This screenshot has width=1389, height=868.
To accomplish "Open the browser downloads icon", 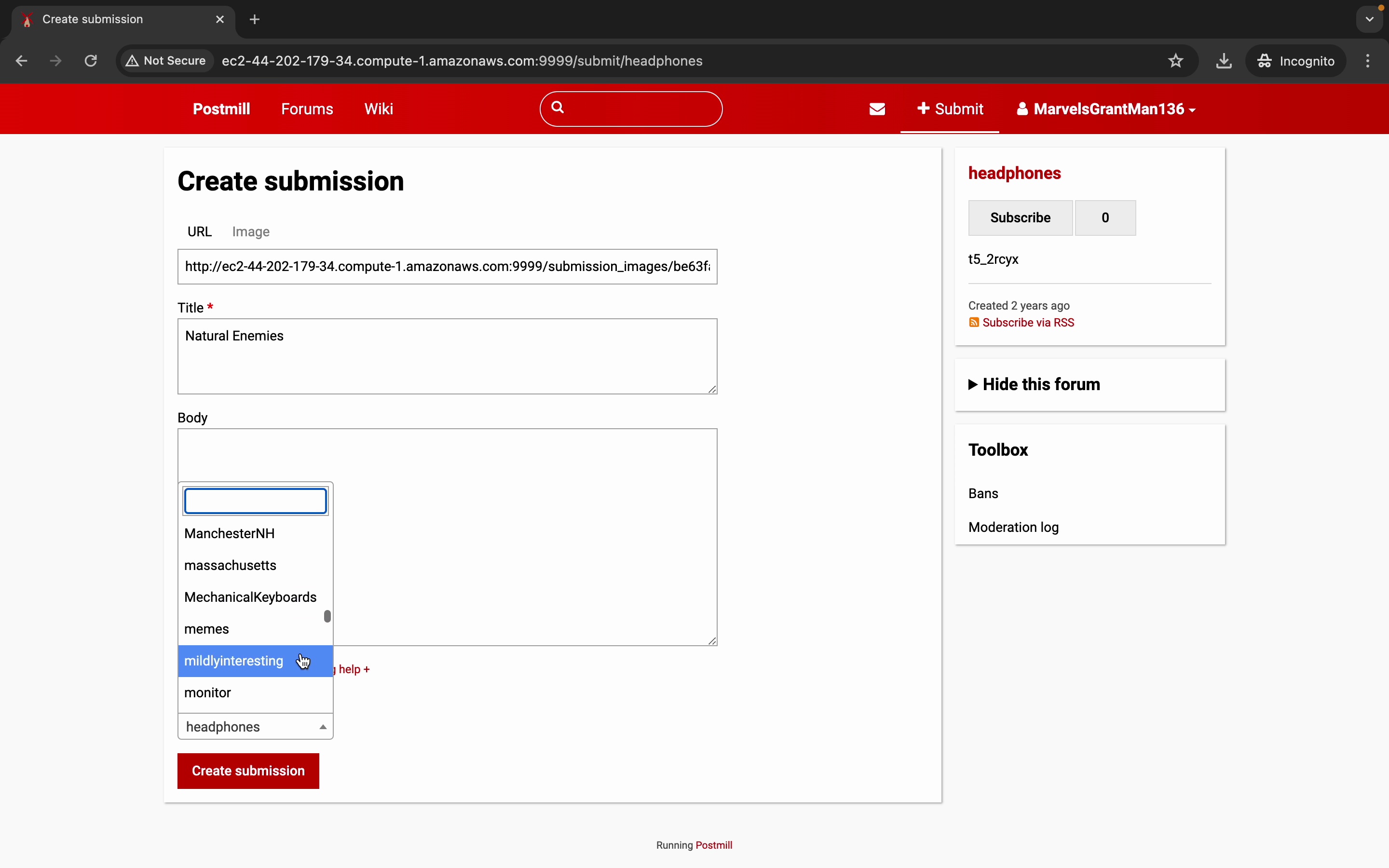I will pos(1224,61).
